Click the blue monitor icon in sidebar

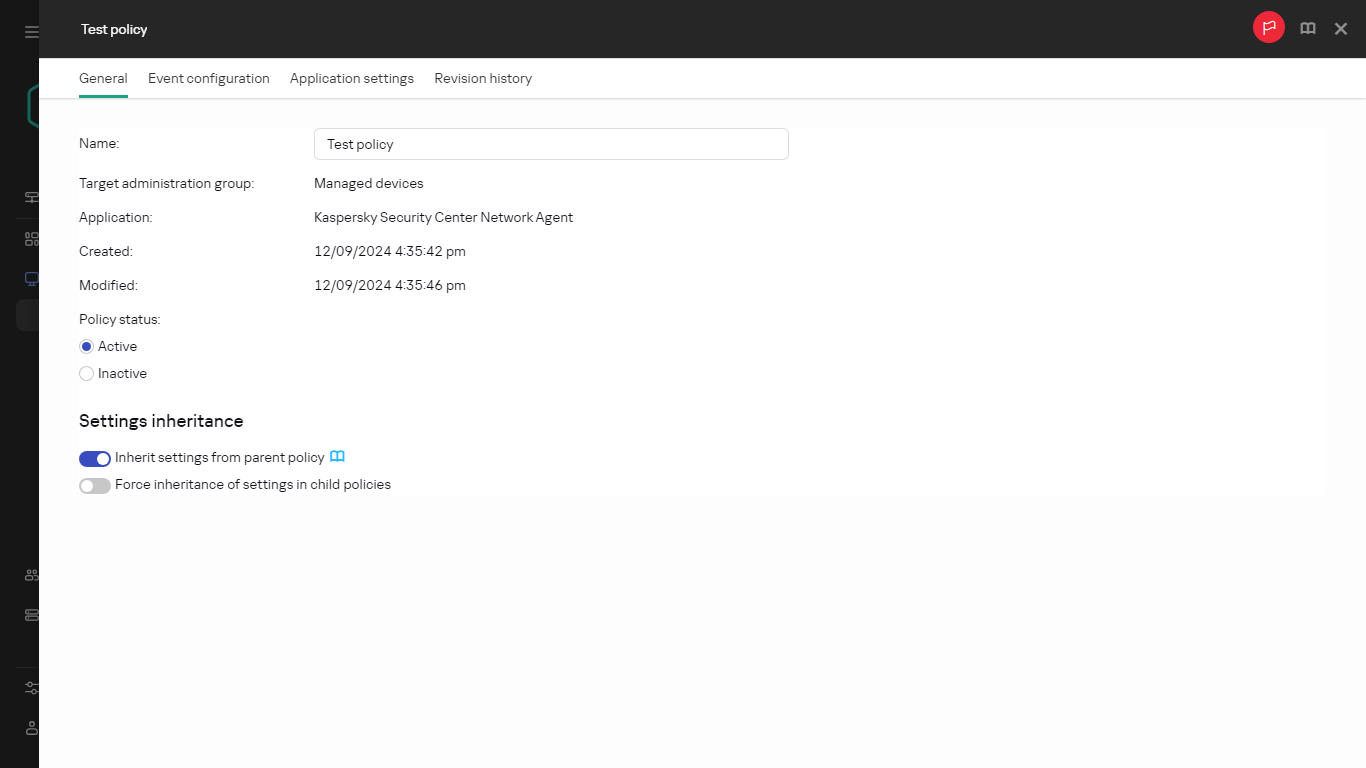pos(31,279)
